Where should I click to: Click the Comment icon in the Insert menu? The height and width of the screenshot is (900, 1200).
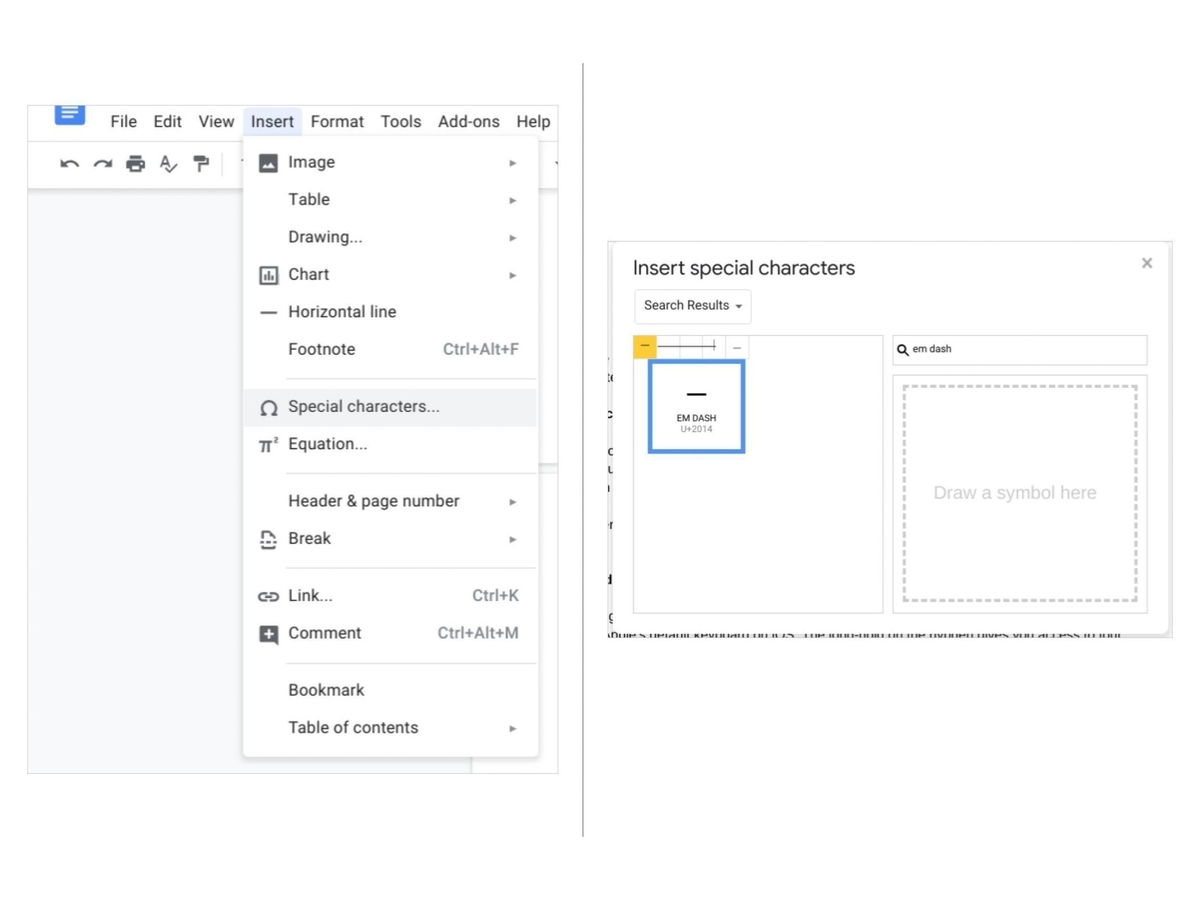[x=267, y=633]
